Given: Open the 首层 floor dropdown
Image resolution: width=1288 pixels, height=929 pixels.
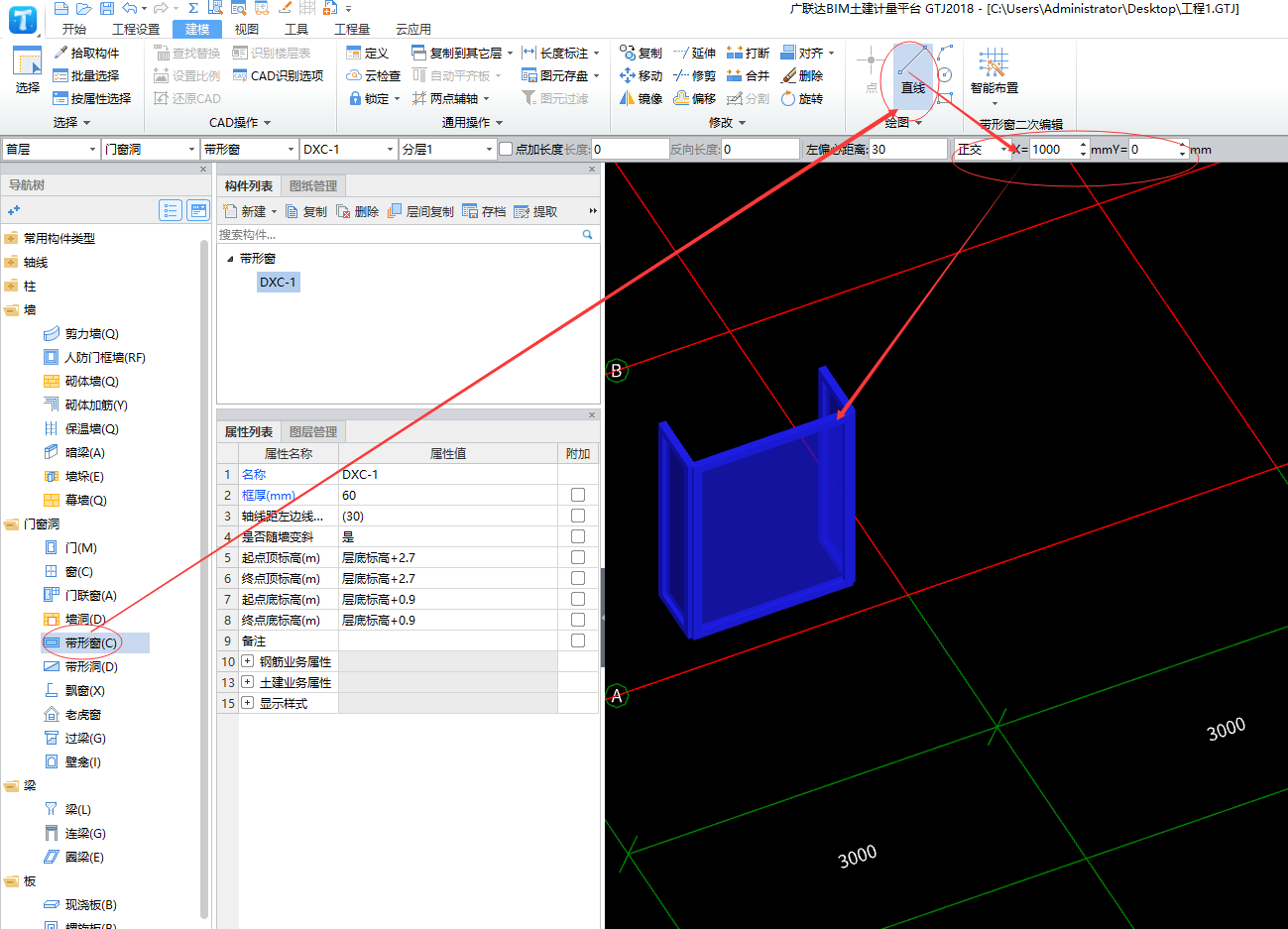Looking at the screenshot, I should pos(51,149).
